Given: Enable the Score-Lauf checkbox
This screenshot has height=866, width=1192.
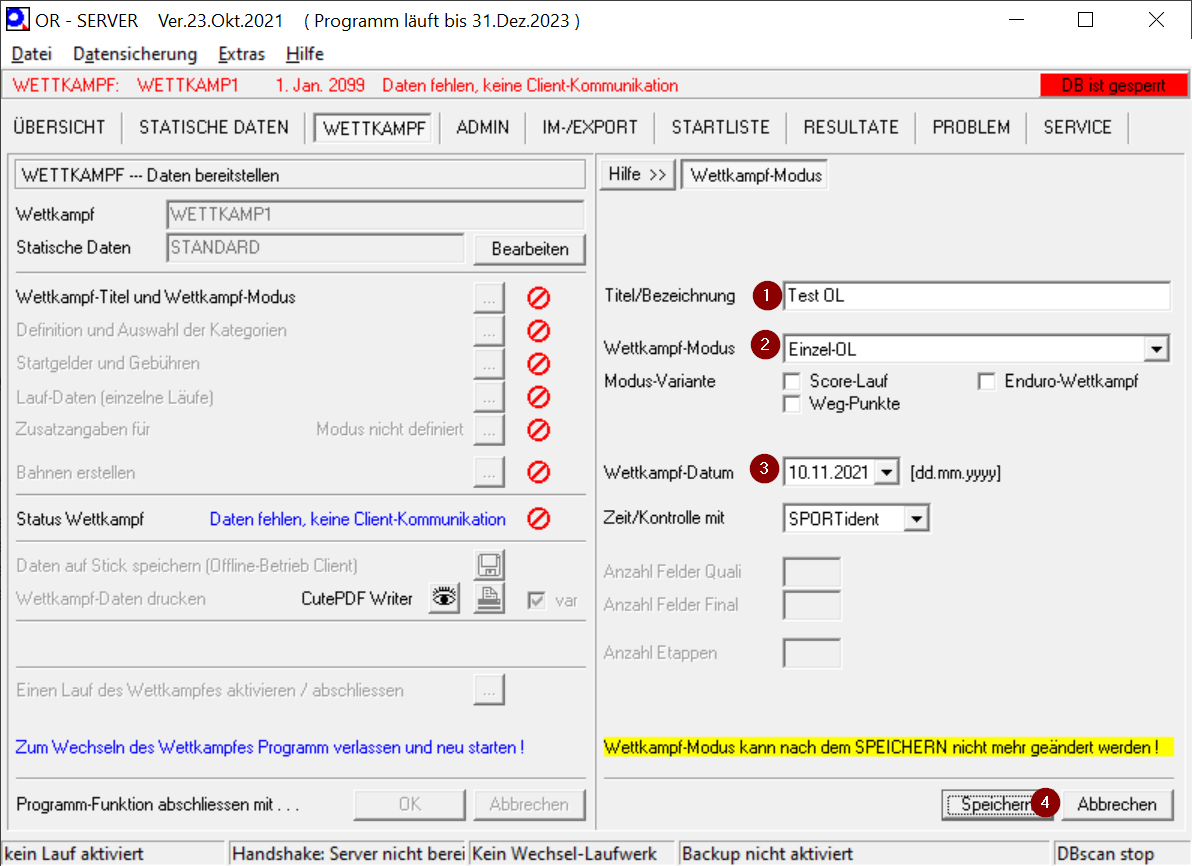Looking at the screenshot, I should point(792,381).
